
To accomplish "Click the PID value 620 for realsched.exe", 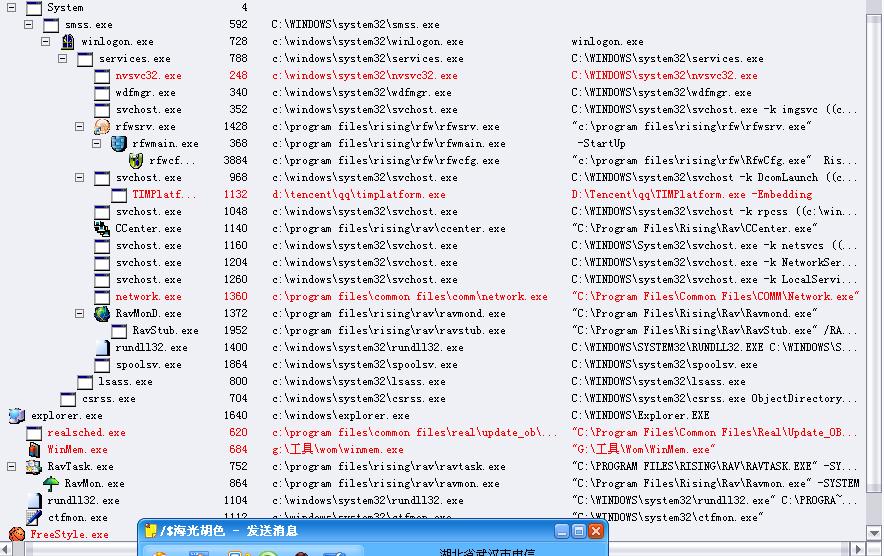I will [238, 433].
